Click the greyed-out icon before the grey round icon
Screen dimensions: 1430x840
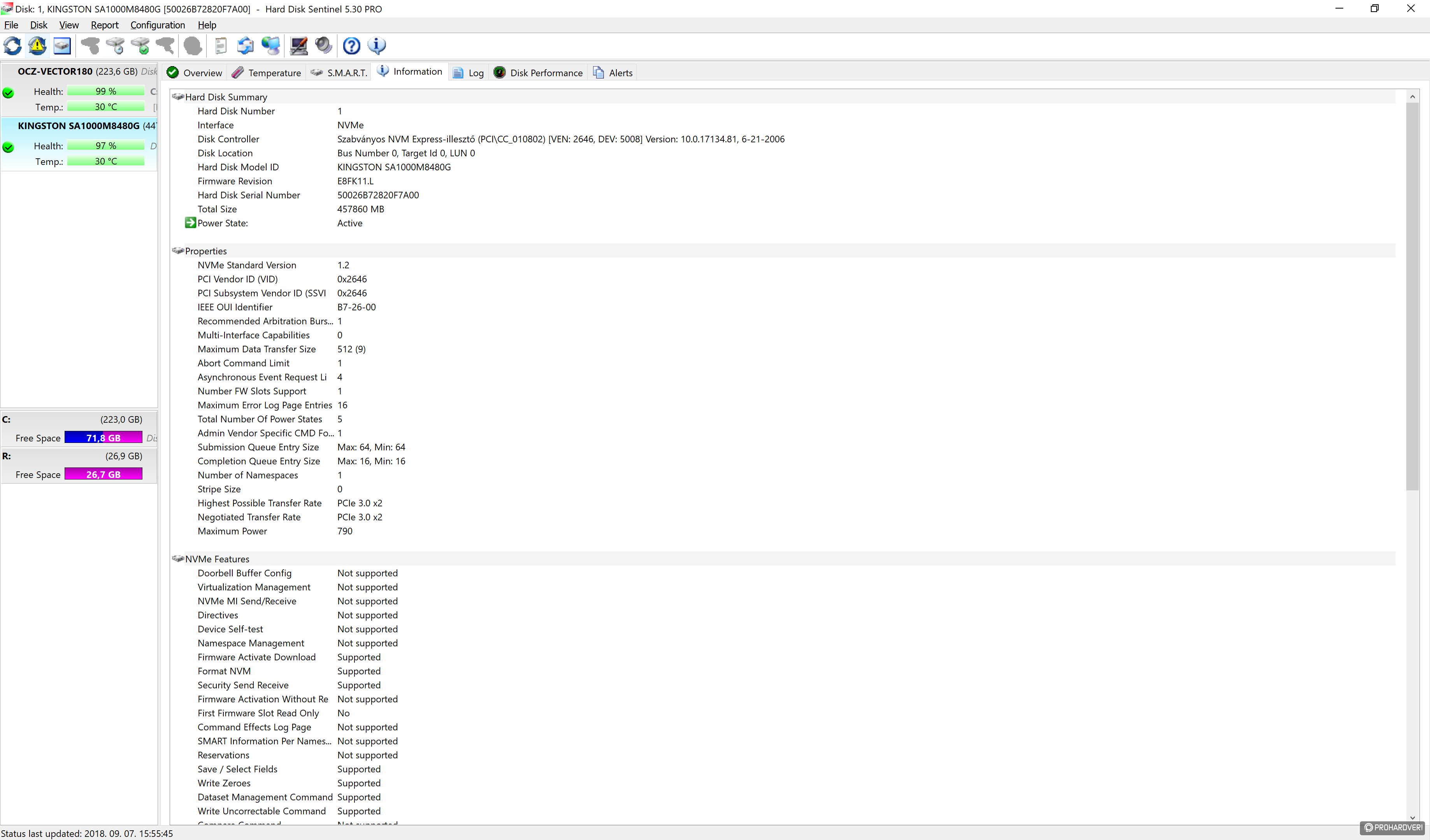pyautogui.click(x=165, y=45)
